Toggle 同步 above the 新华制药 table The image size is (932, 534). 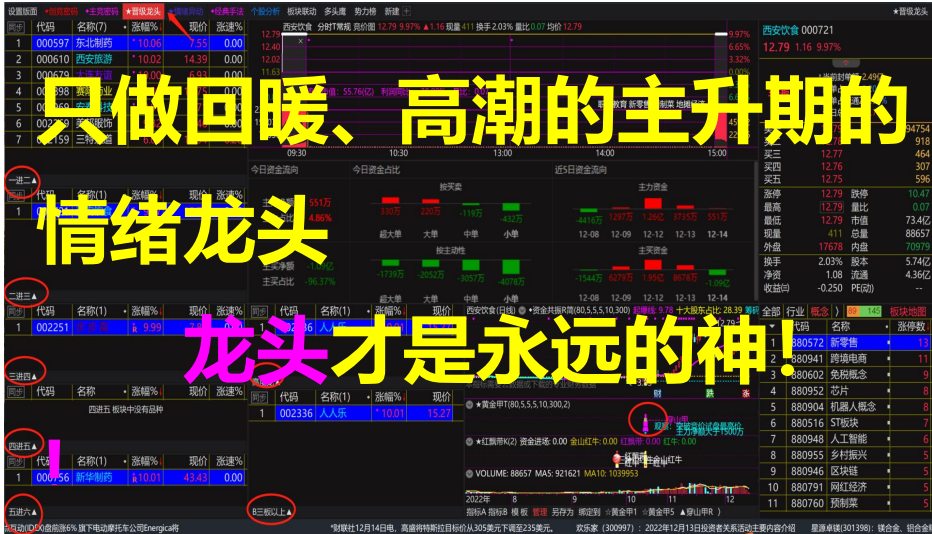pos(16,461)
